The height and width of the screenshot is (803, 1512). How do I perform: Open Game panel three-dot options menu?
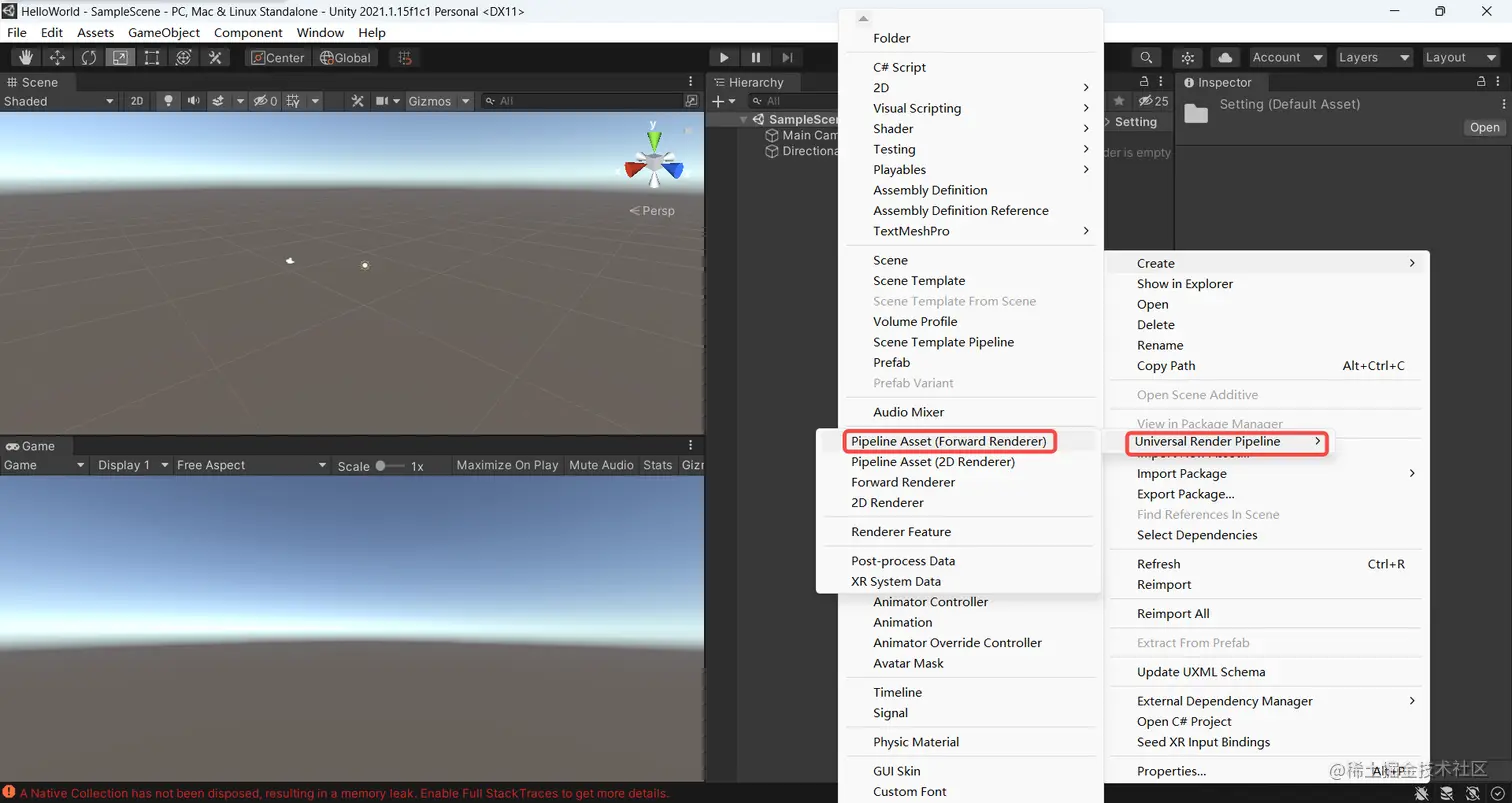coord(690,445)
